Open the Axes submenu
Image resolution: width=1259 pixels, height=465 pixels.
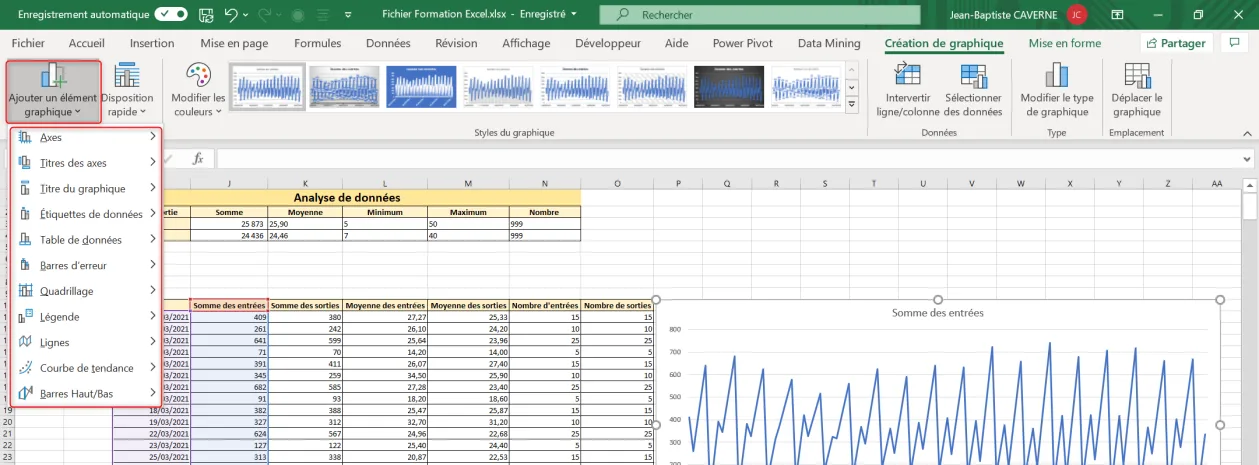[x=85, y=137]
